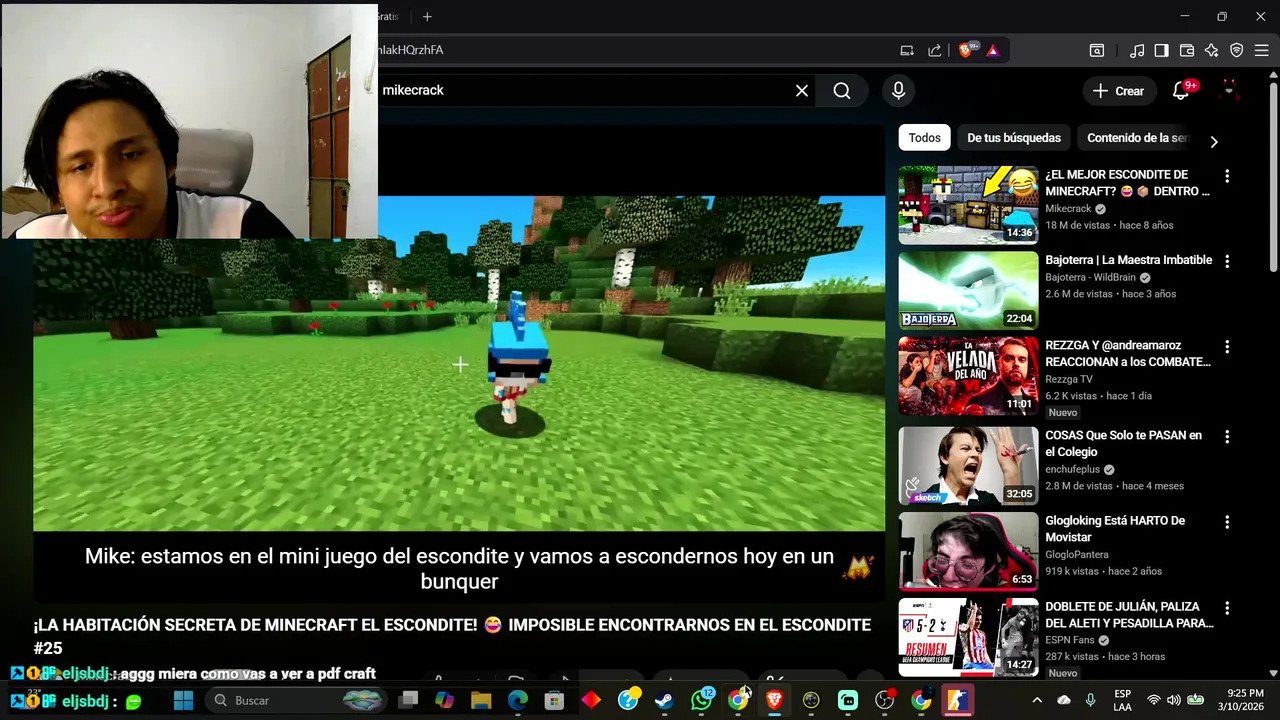The image size is (1280, 720).
Task: Open options menu for REZZGA Y andreamaroz video
Action: pyautogui.click(x=1227, y=347)
